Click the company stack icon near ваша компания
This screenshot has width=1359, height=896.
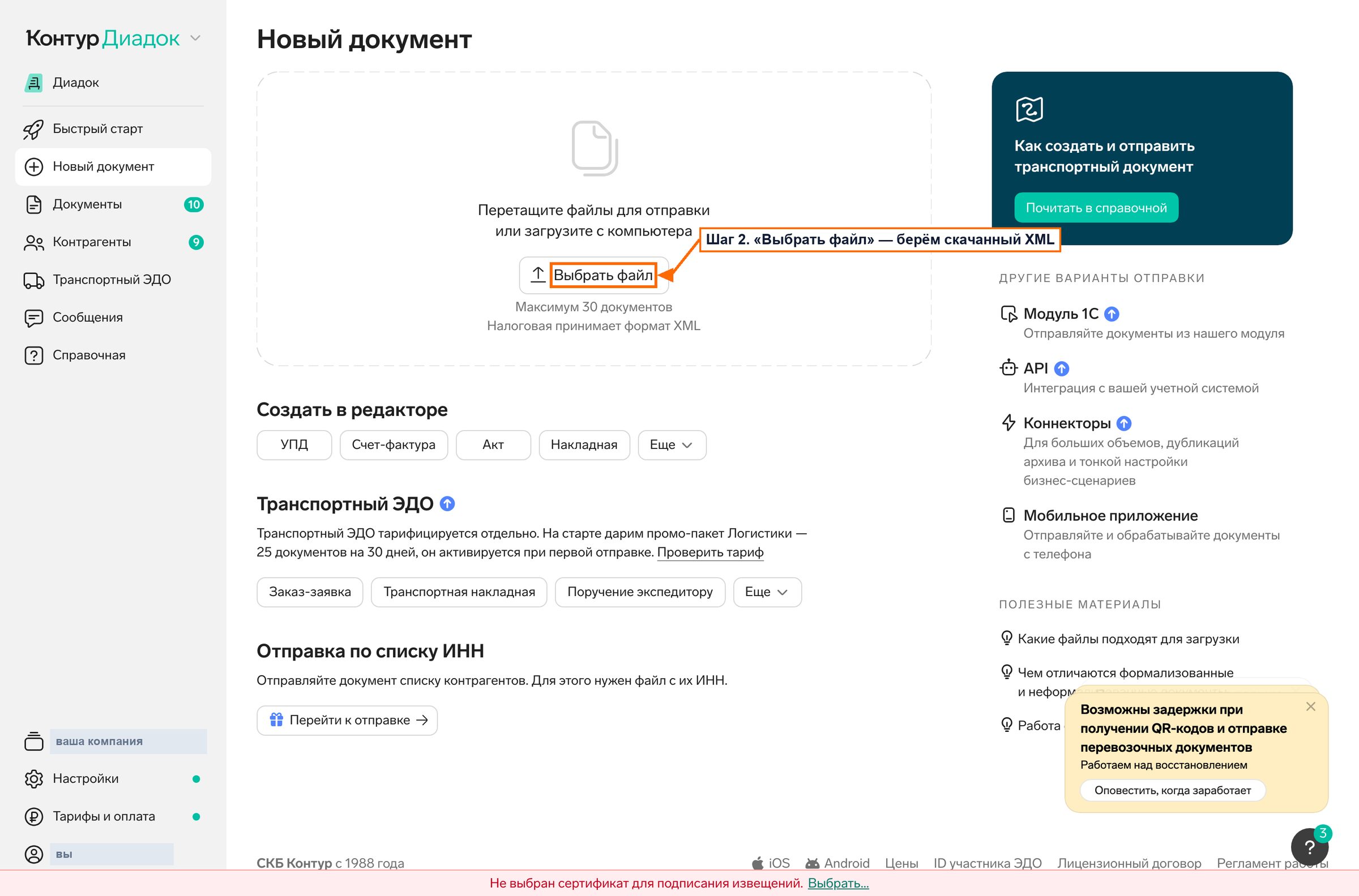pyautogui.click(x=34, y=741)
